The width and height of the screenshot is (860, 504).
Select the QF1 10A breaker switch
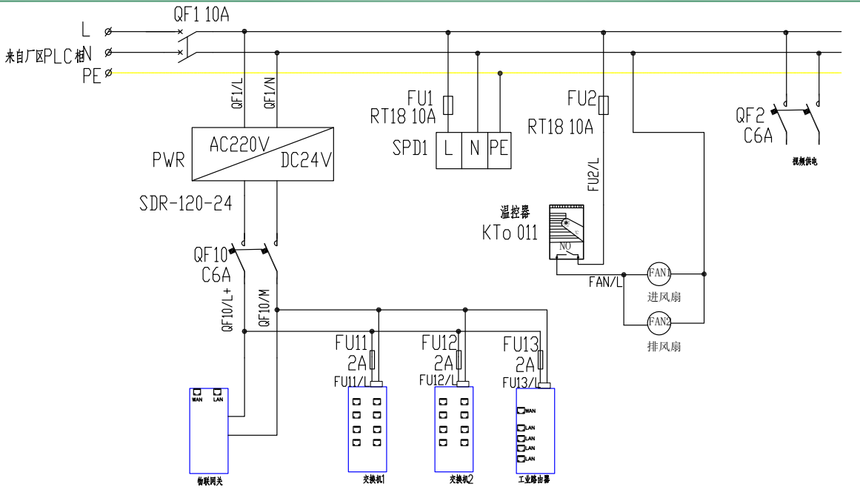point(187,42)
